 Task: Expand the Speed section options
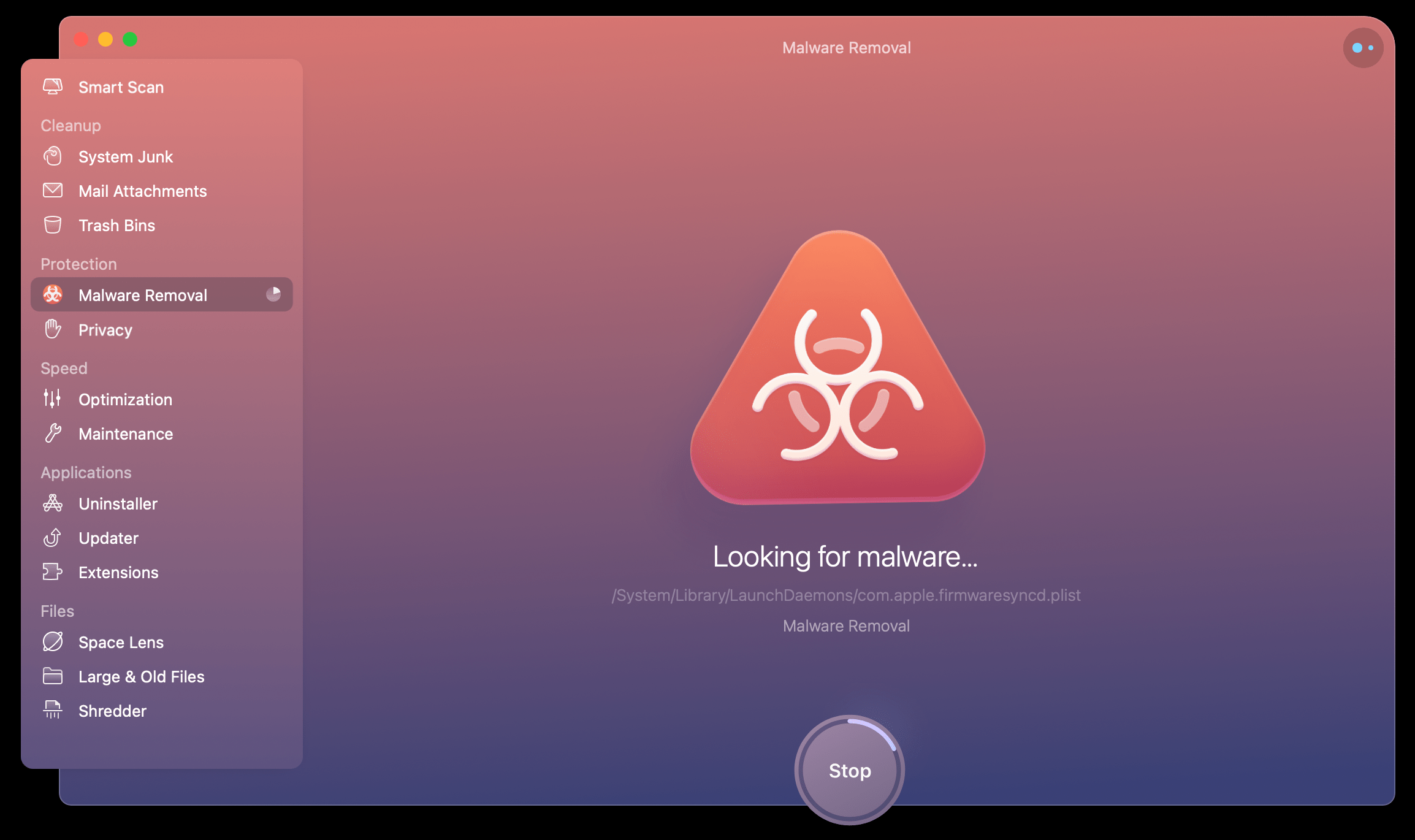62,367
